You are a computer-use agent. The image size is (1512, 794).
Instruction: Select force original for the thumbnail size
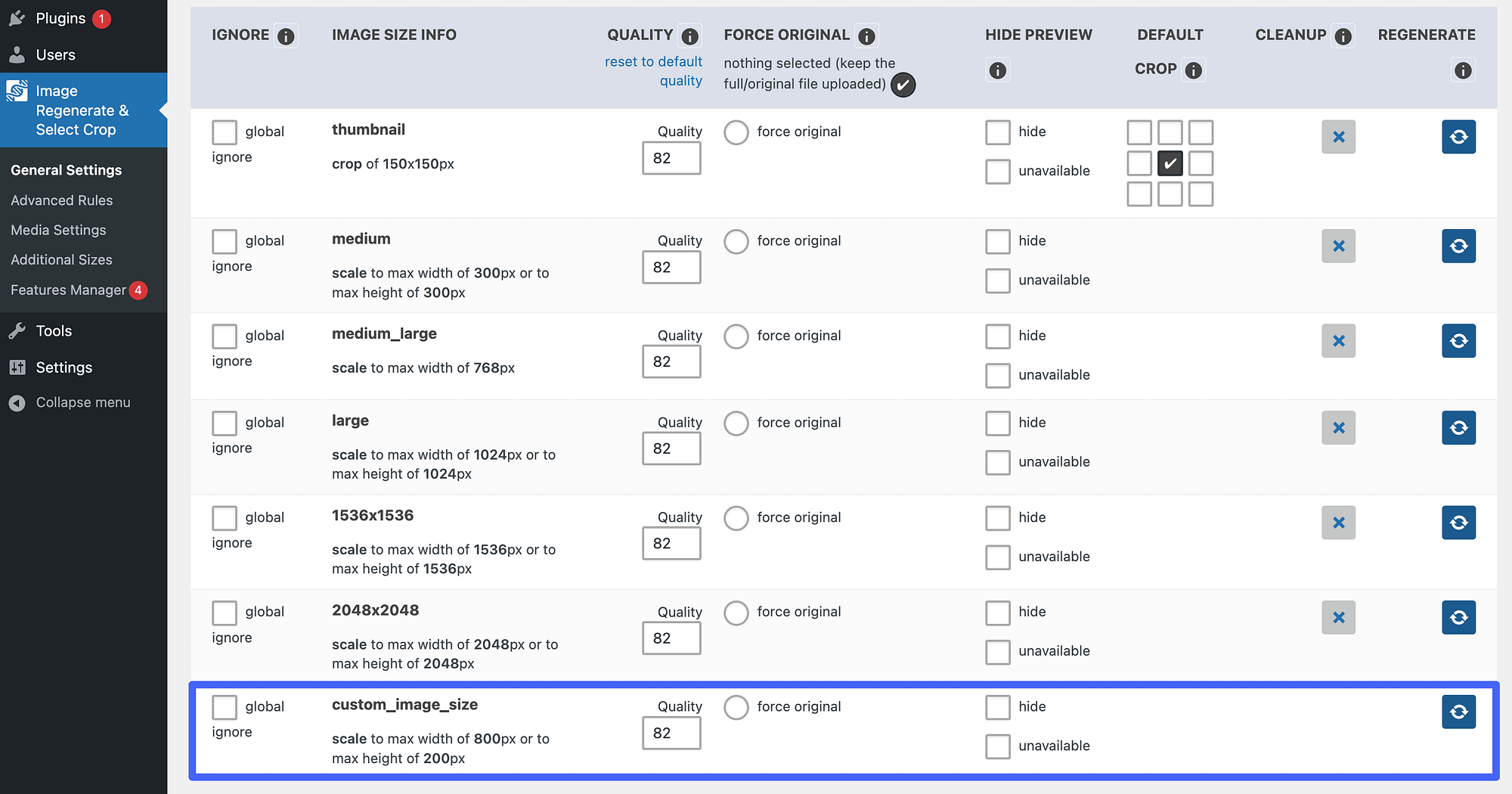(736, 132)
